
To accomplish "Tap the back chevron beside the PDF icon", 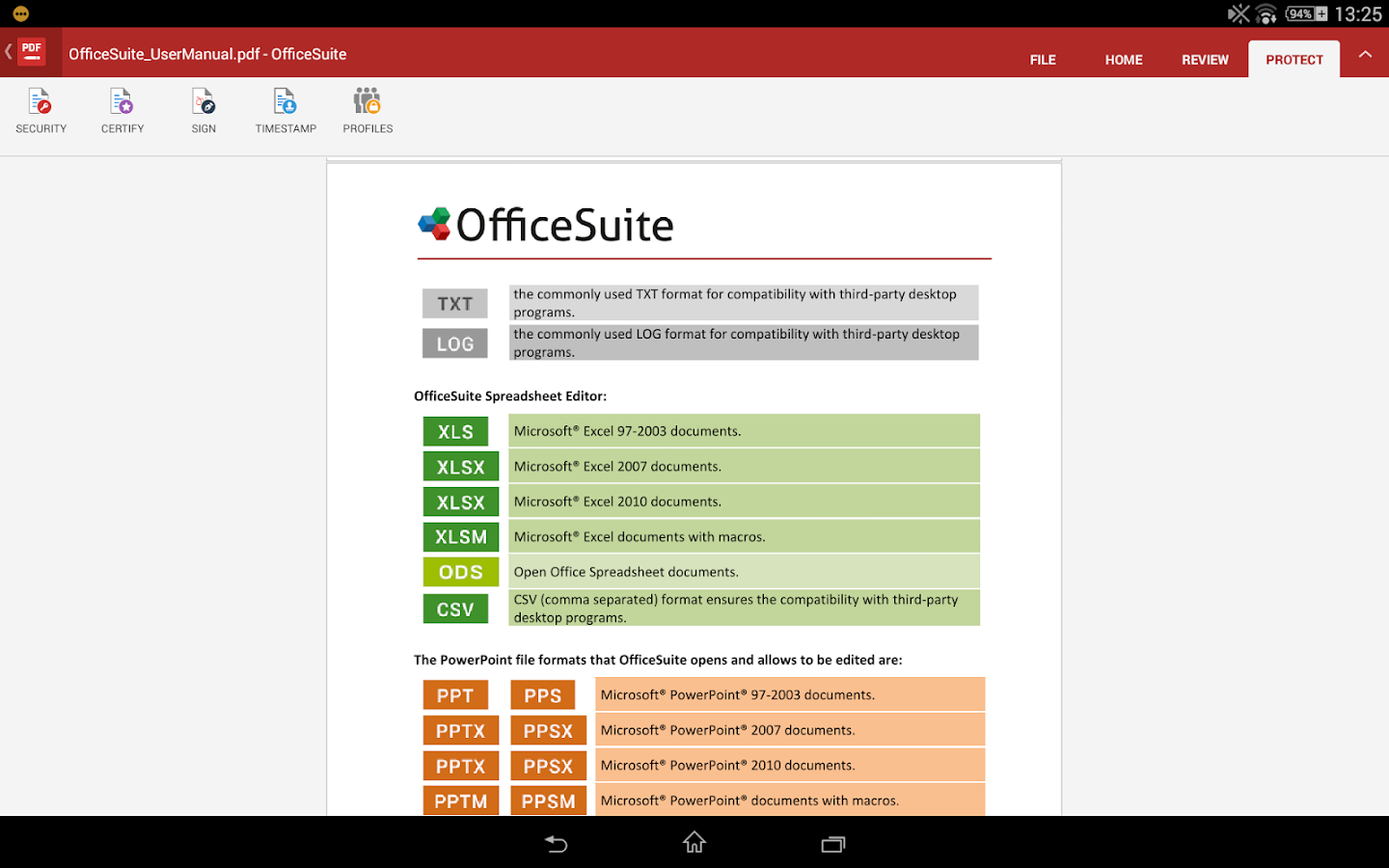I will coord(8,51).
